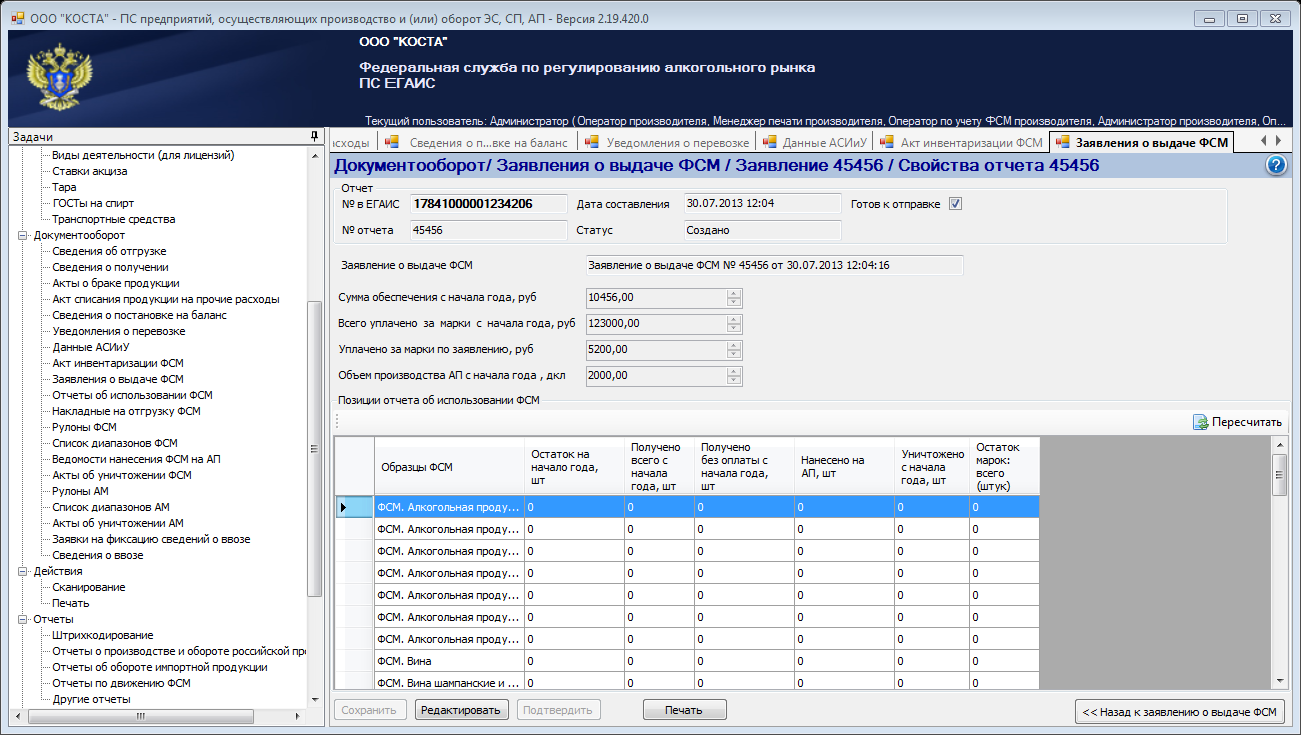This screenshot has height=735, width=1301.
Task: Open Штрихкодирование under Отчеты
Action: pyautogui.click(x=102, y=635)
